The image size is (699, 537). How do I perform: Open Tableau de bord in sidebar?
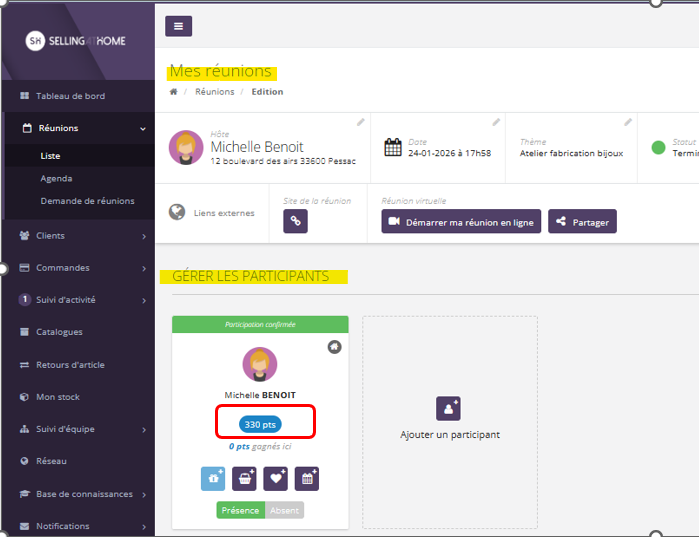tap(70, 96)
